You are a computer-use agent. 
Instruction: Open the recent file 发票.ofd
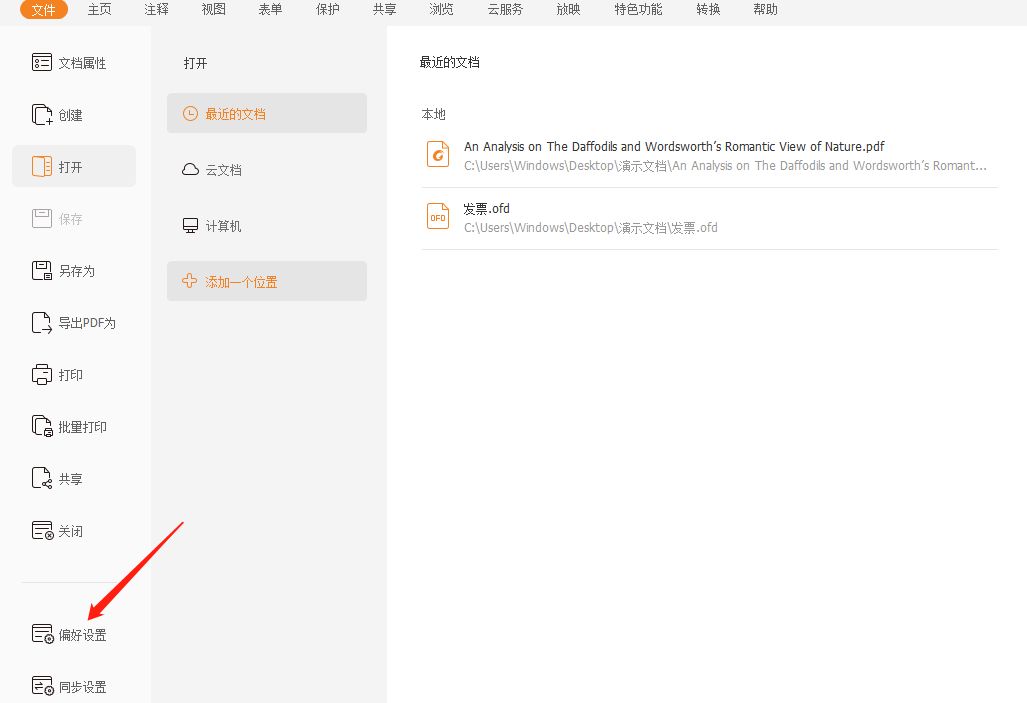point(486,209)
